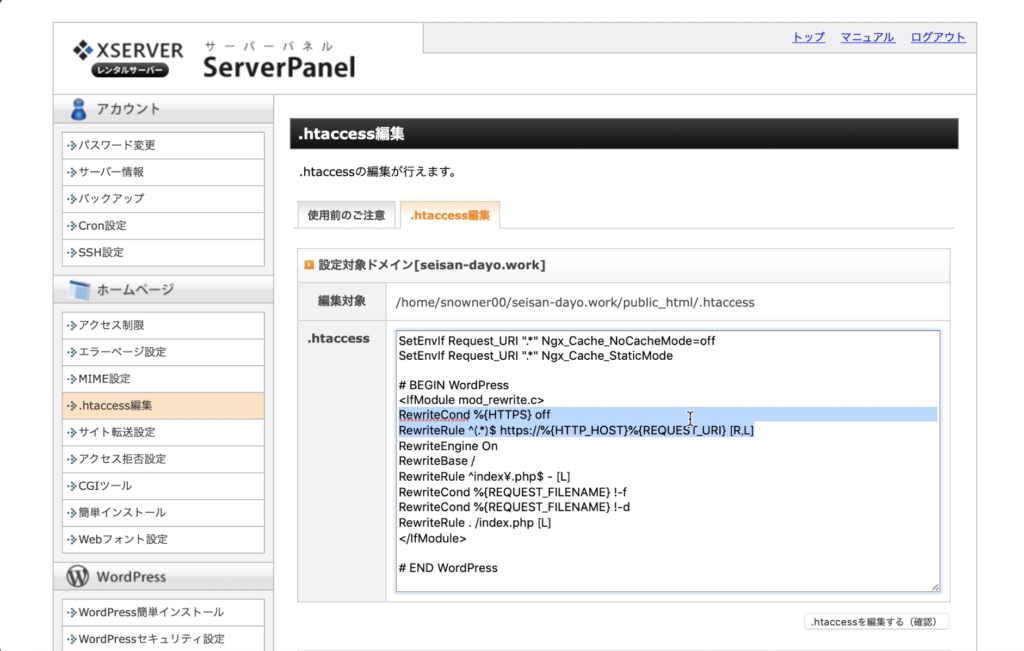Click the orange icon beside 設定対象ドメイン
This screenshot has width=1024, height=651.
[309, 265]
